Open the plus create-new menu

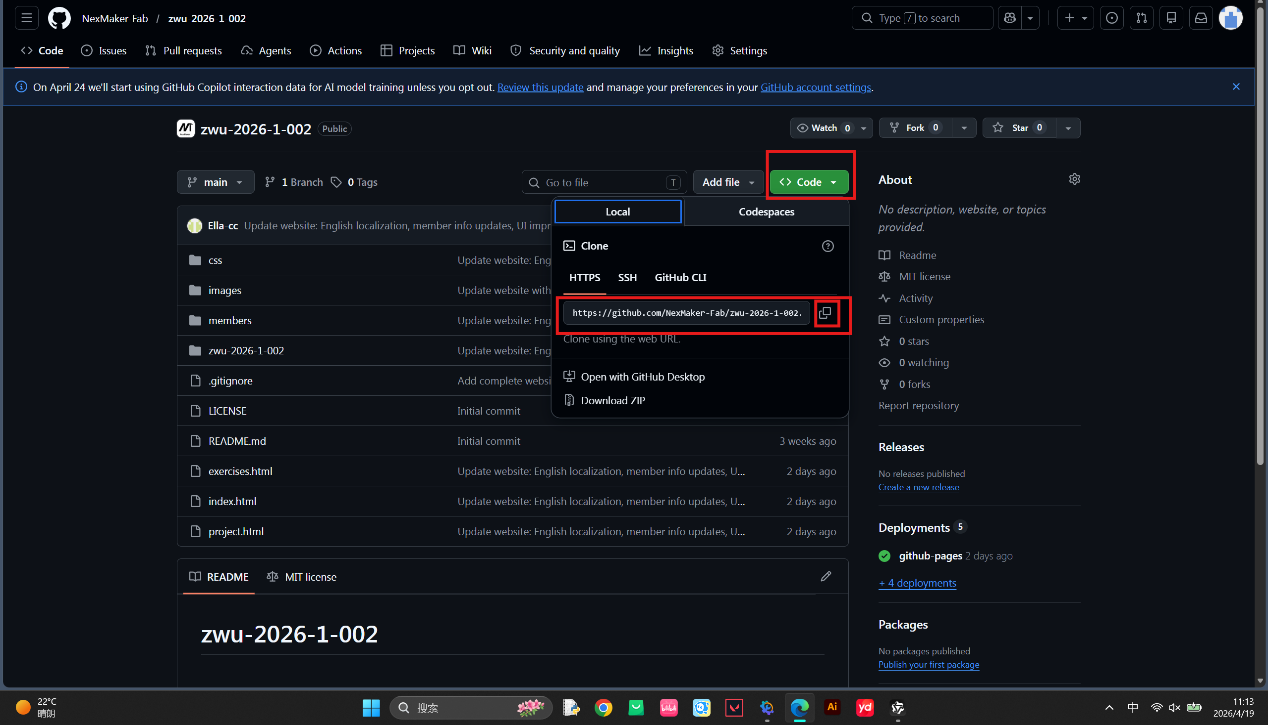(1075, 18)
